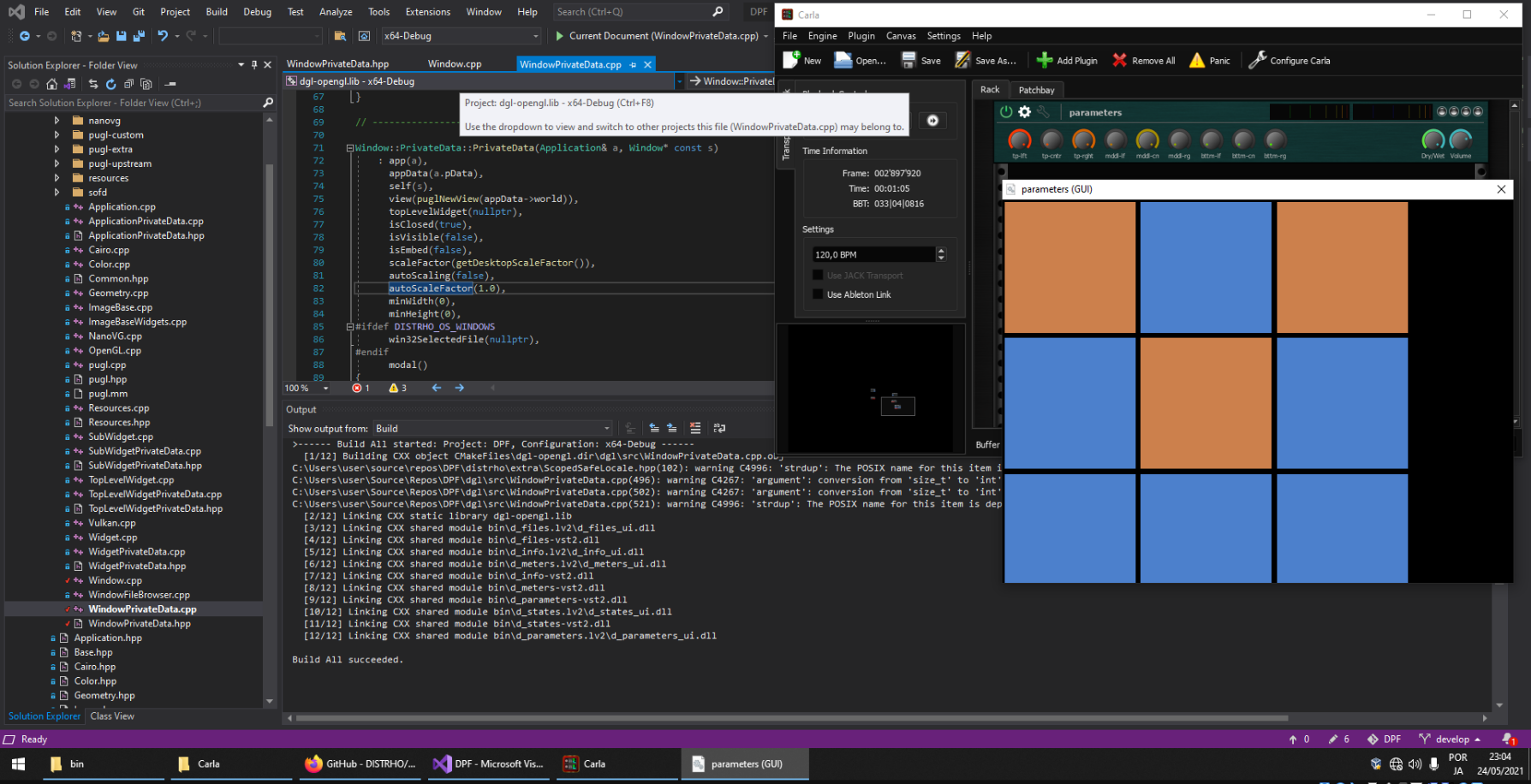
Task: Click the Navigate Backward arrow in Visual Studio
Action: tap(25, 36)
